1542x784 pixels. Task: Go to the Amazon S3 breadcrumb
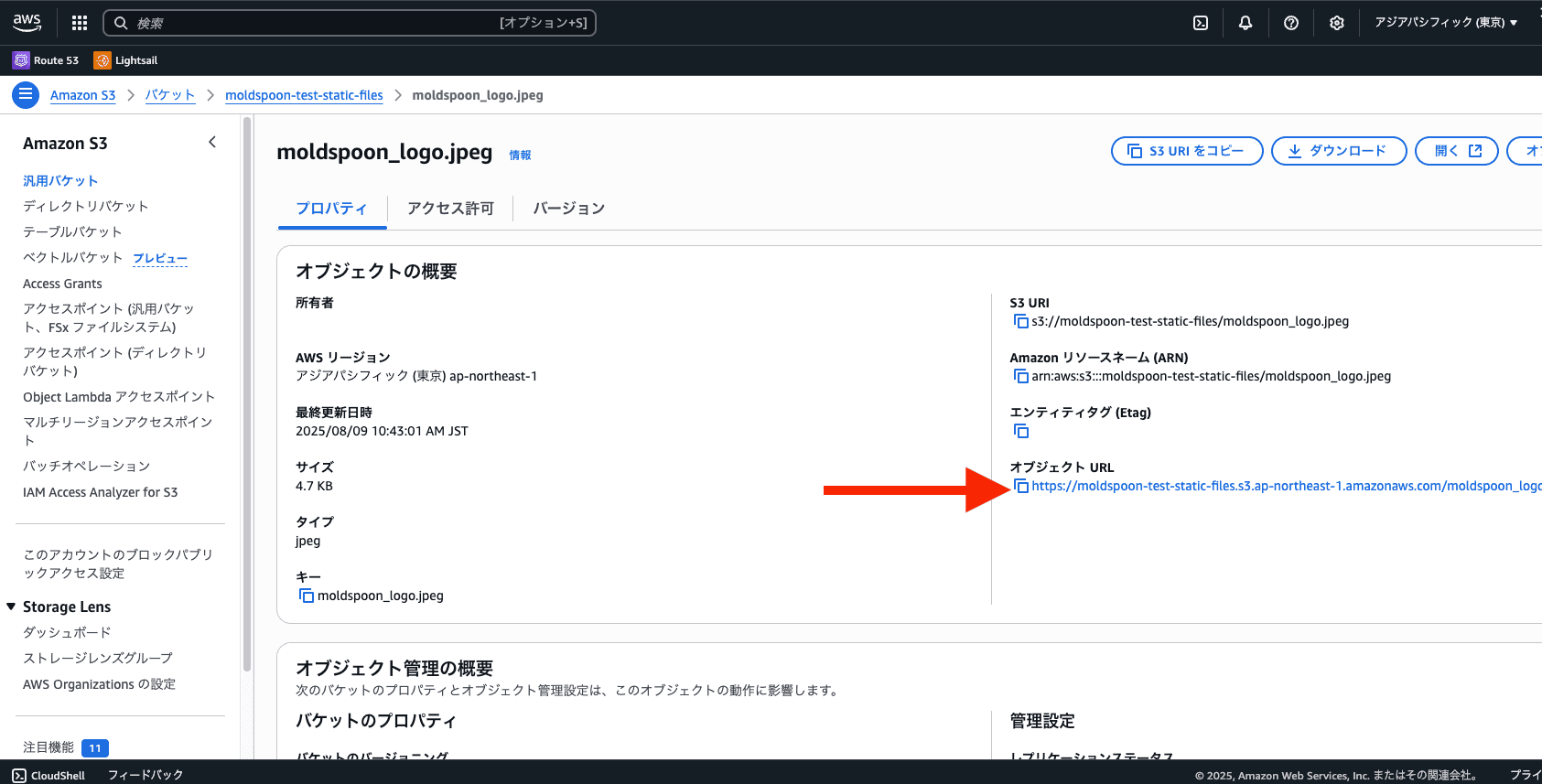[x=82, y=95]
